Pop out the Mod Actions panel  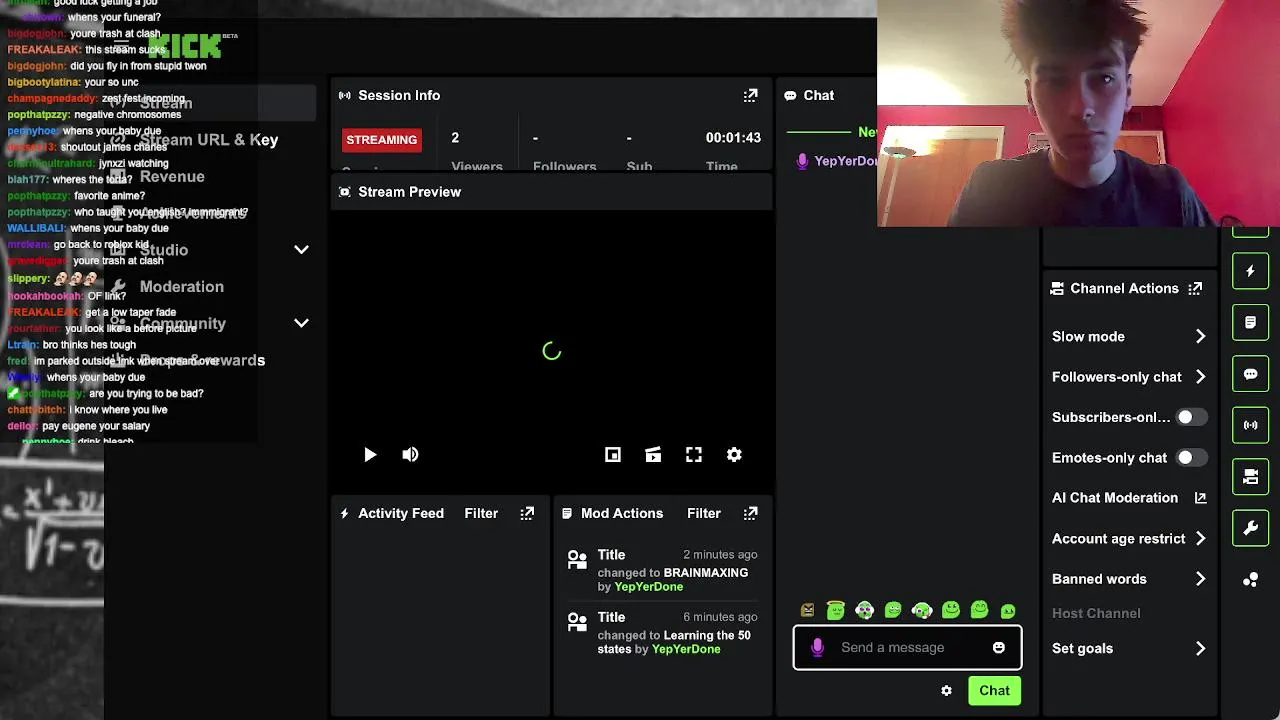coord(750,513)
